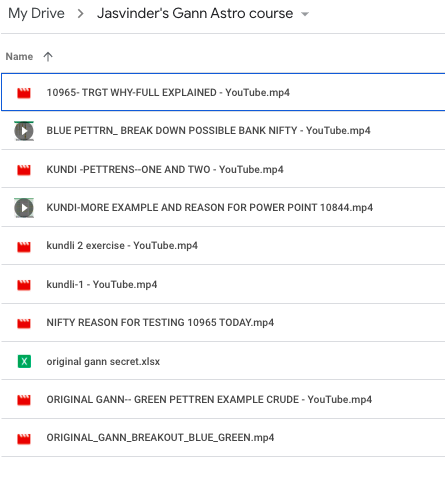Click play thumbnail for BLUE PETTRN_ BREAK DOWN file
This screenshot has height=483, width=445.
coord(24,131)
